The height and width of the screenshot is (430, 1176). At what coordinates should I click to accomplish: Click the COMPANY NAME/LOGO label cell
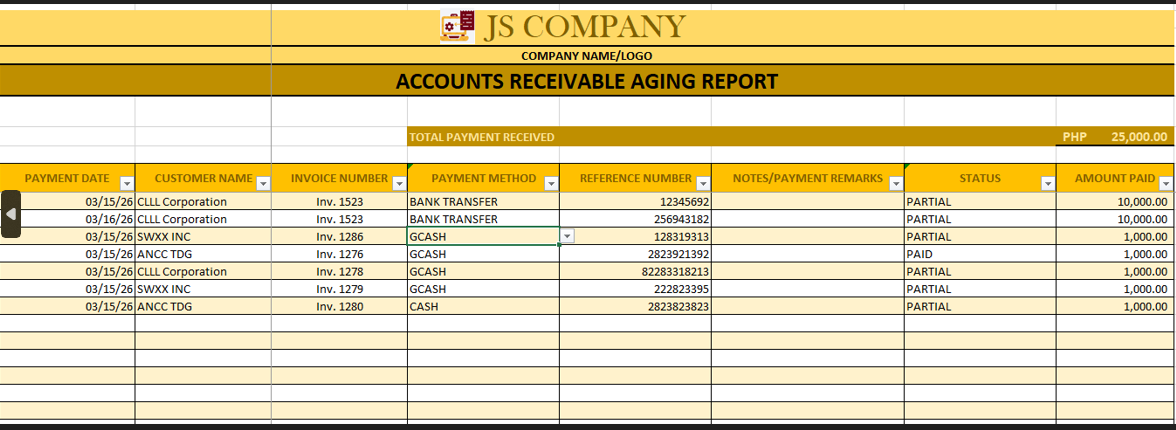[x=587, y=56]
